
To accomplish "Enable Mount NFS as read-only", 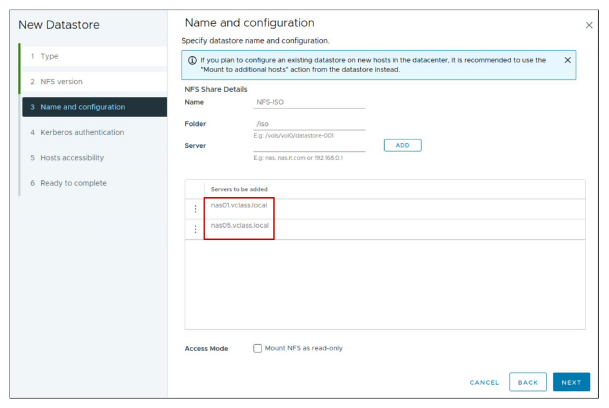I will click(x=258, y=348).
